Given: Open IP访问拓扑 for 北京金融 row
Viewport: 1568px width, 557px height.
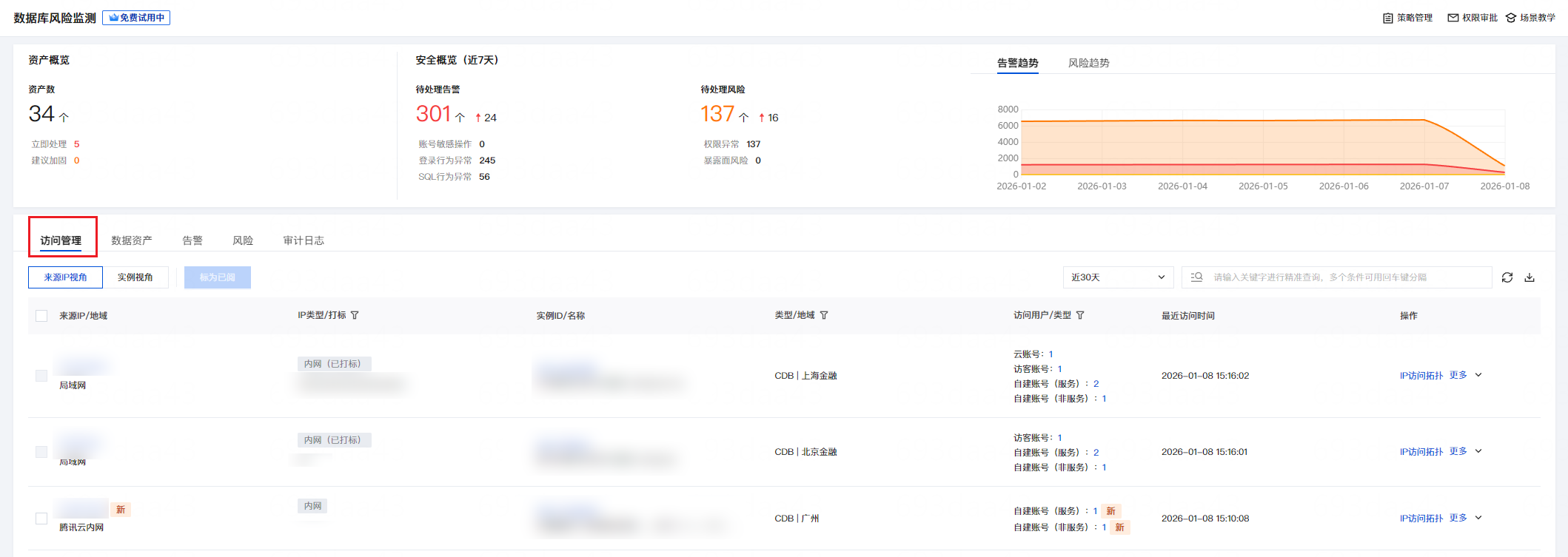Looking at the screenshot, I should pyautogui.click(x=1421, y=452).
